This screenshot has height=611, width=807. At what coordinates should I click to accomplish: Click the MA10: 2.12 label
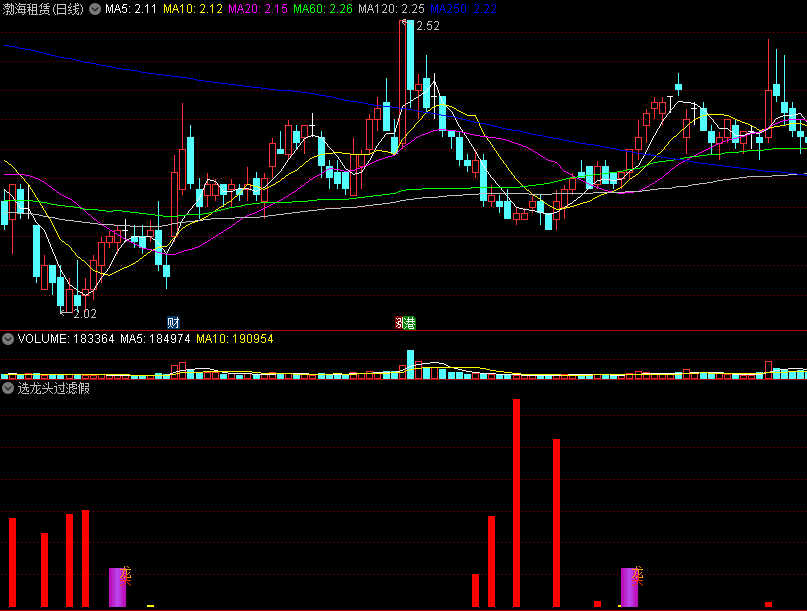192,9
